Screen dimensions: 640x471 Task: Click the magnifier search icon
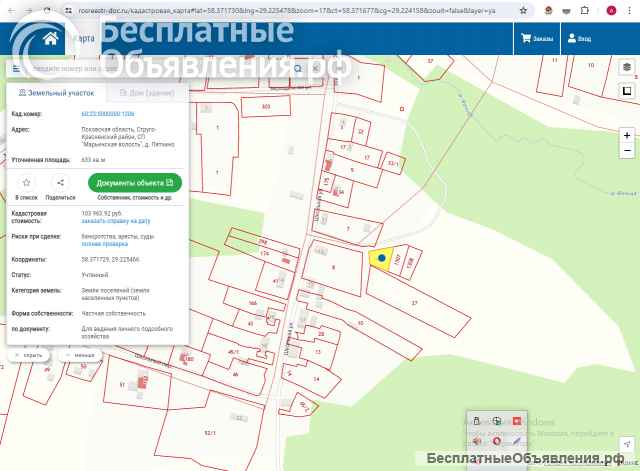tap(297, 69)
